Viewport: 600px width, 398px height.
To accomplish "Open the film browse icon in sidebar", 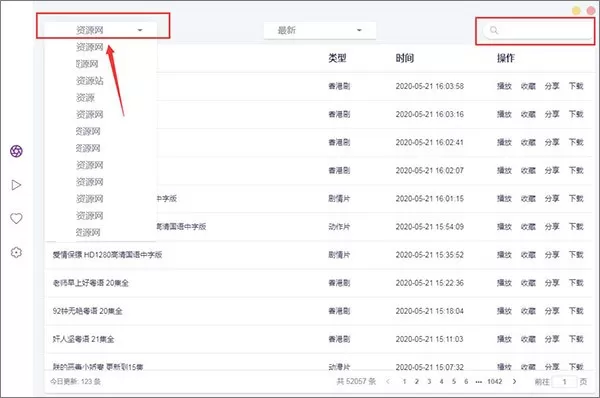I will point(16,151).
